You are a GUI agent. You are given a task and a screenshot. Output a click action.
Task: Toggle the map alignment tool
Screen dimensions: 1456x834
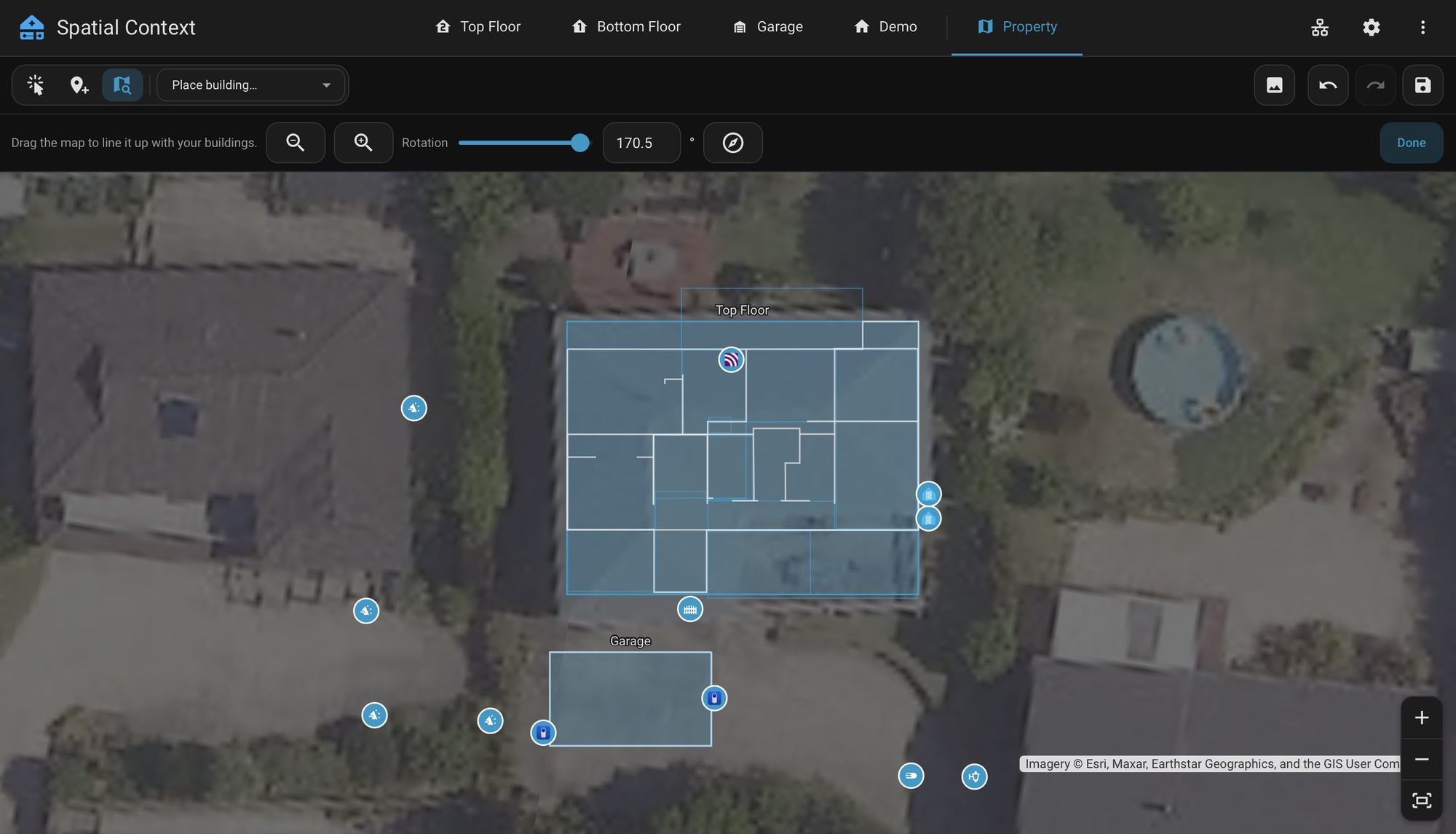(x=122, y=85)
